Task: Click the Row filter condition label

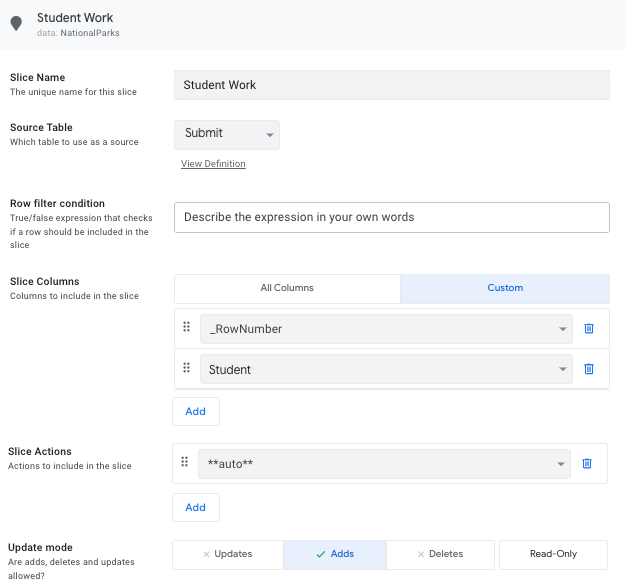Action: (x=57, y=203)
